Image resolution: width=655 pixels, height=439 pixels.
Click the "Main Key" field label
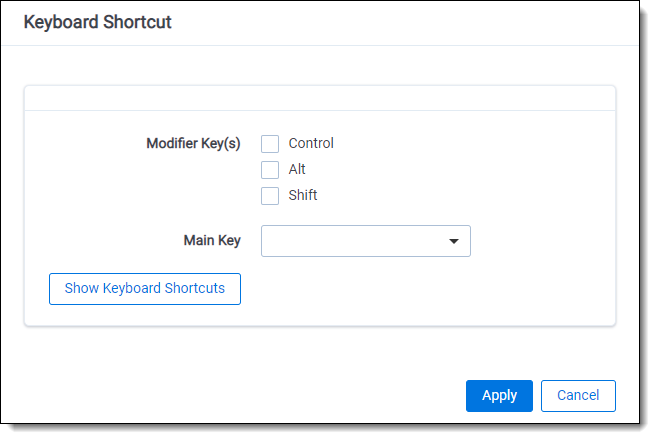pyautogui.click(x=212, y=240)
